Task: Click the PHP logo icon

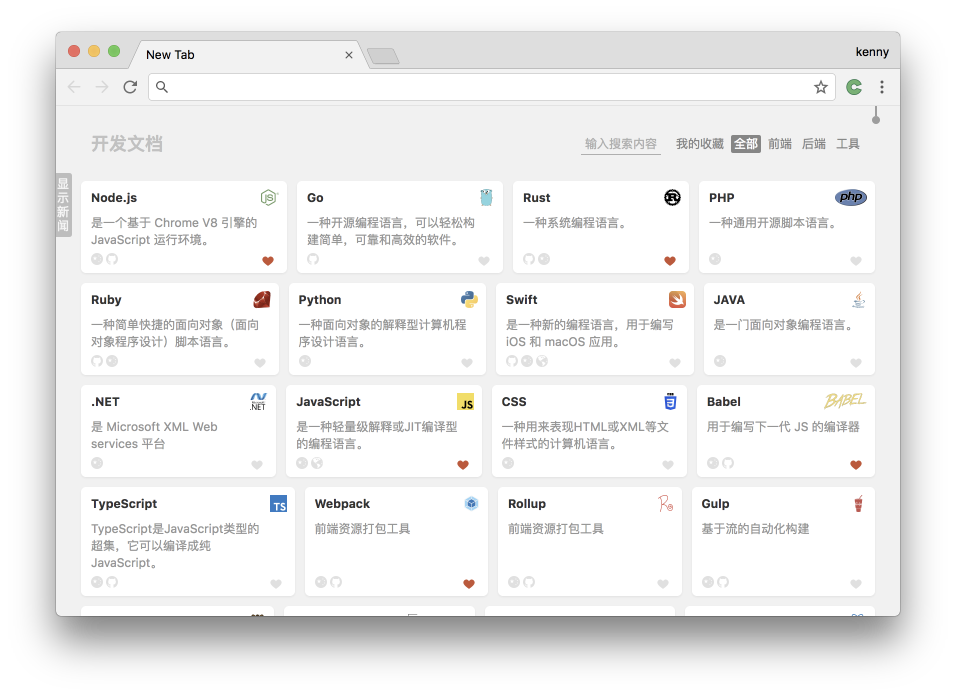Action: (851, 197)
